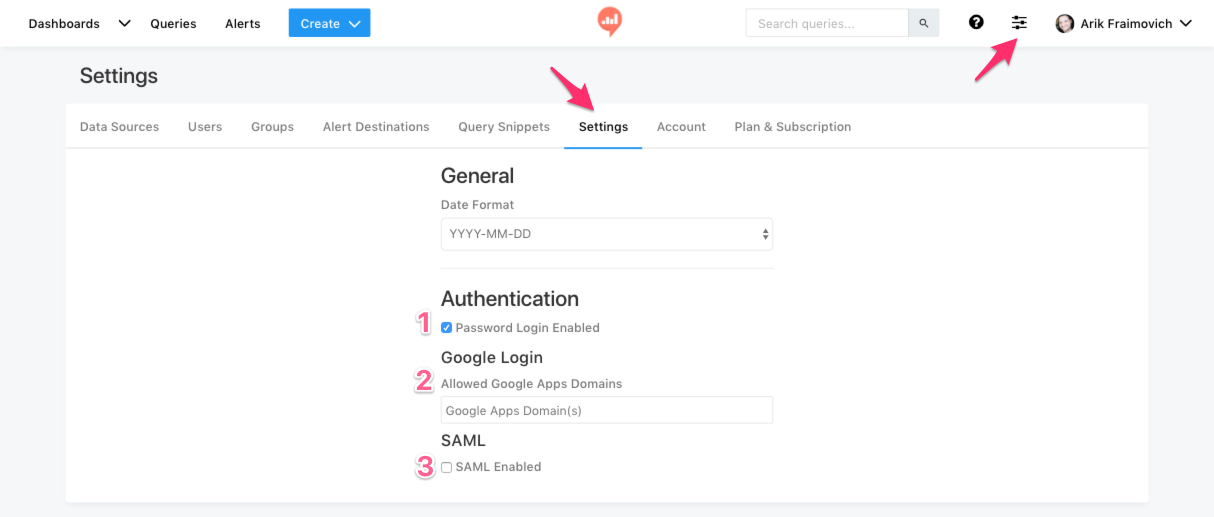This screenshot has width=1214, height=517.
Task: Select the Alert Destinations tab
Action: point(376,127)
